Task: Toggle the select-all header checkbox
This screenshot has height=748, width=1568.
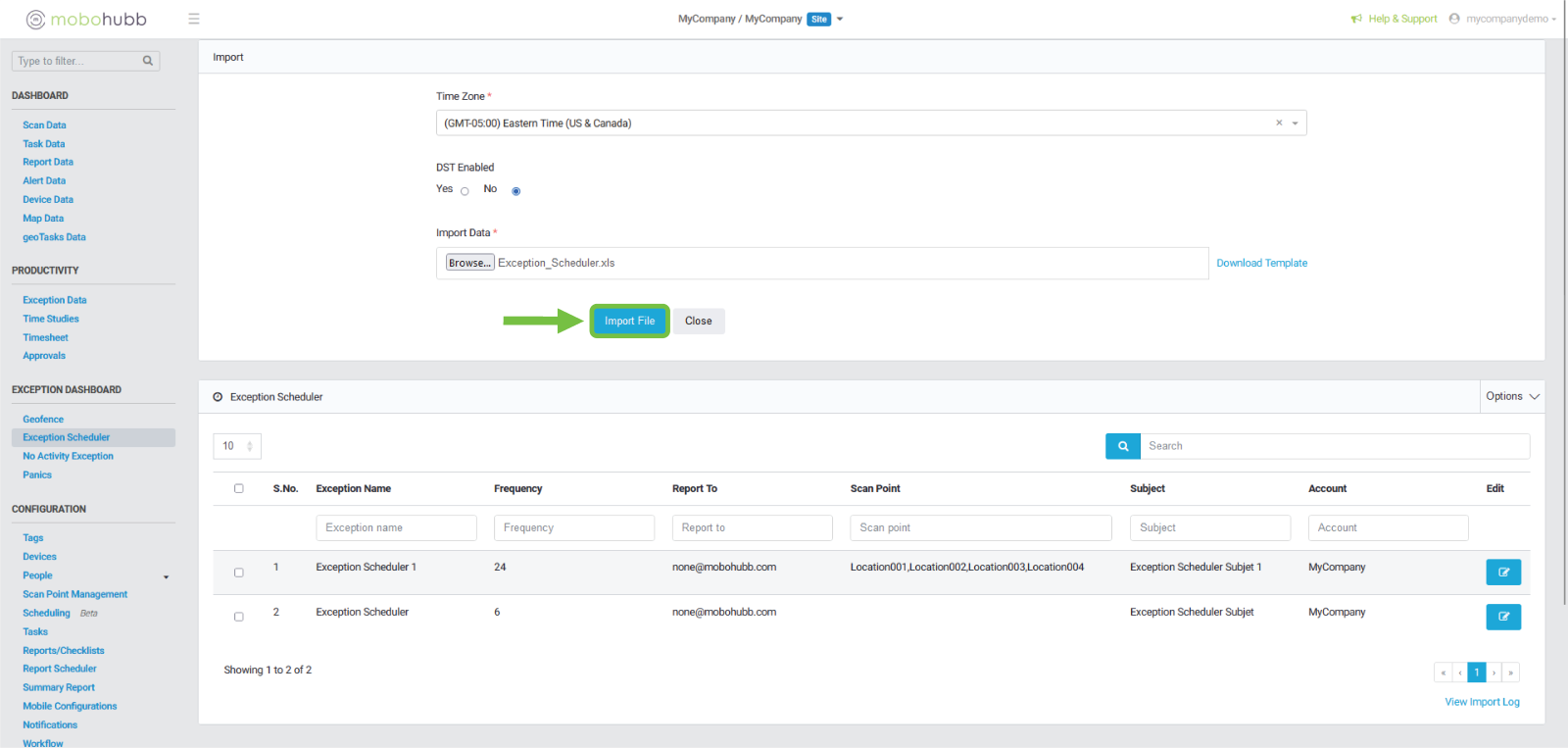Action: pos(239,488)
